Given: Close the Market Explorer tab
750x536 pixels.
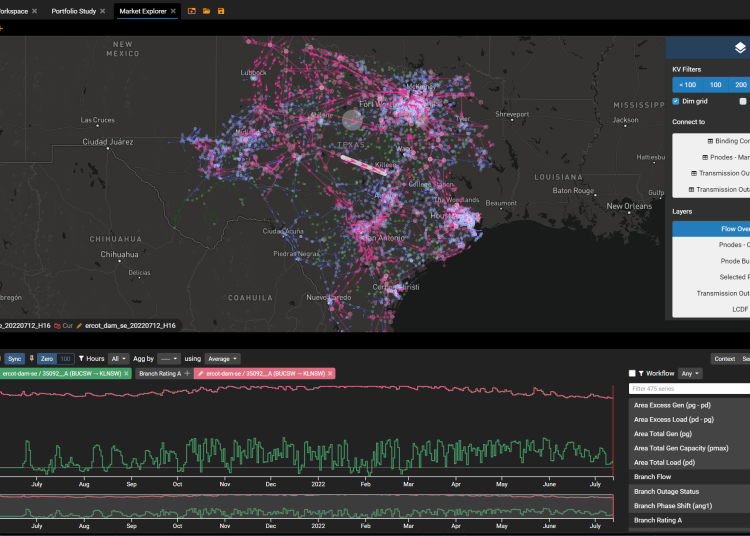Looking at the screenshot, I should pos(173,11).
